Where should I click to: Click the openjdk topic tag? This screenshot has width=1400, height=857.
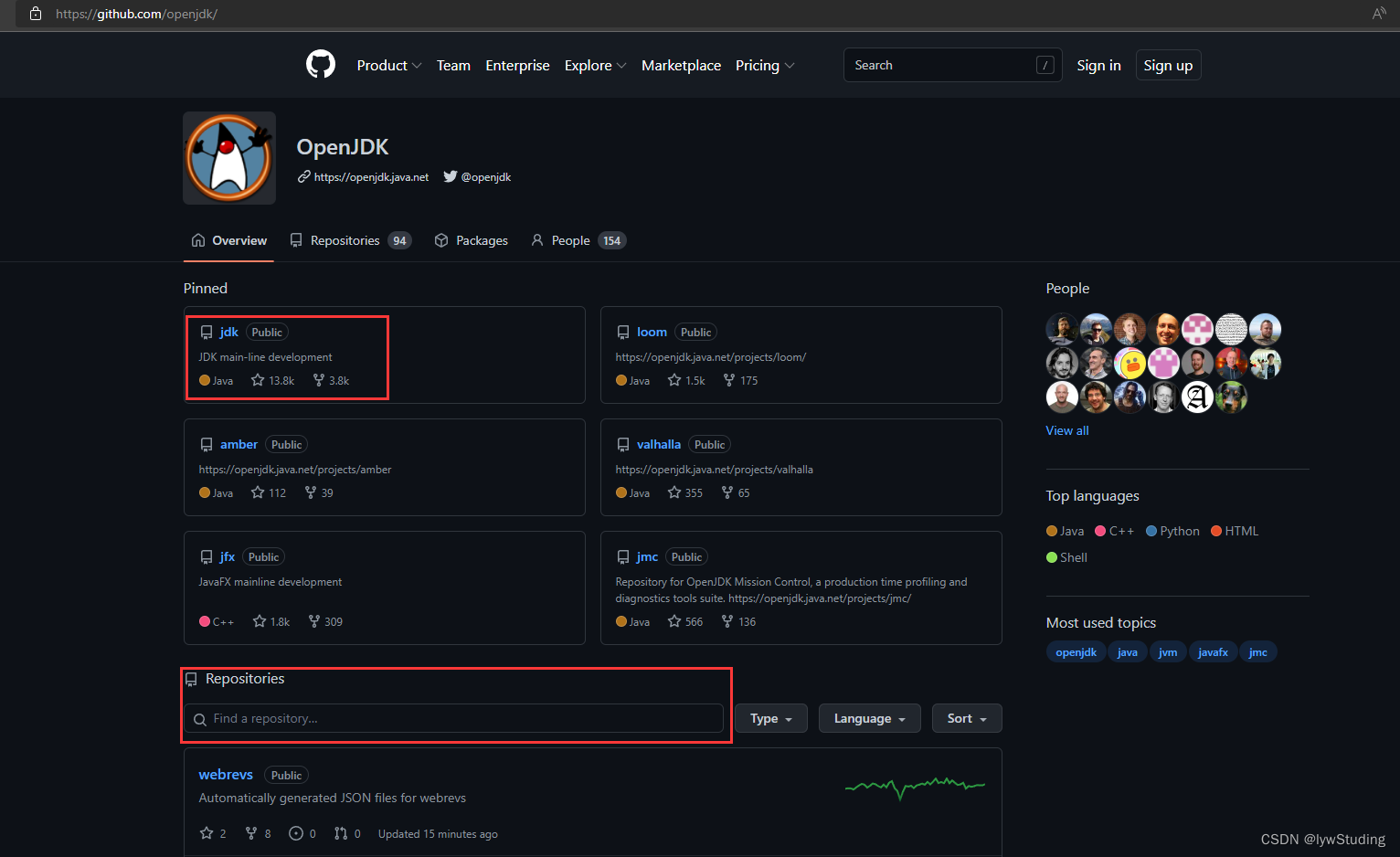pyautogui.click(x=1077, y=651)
